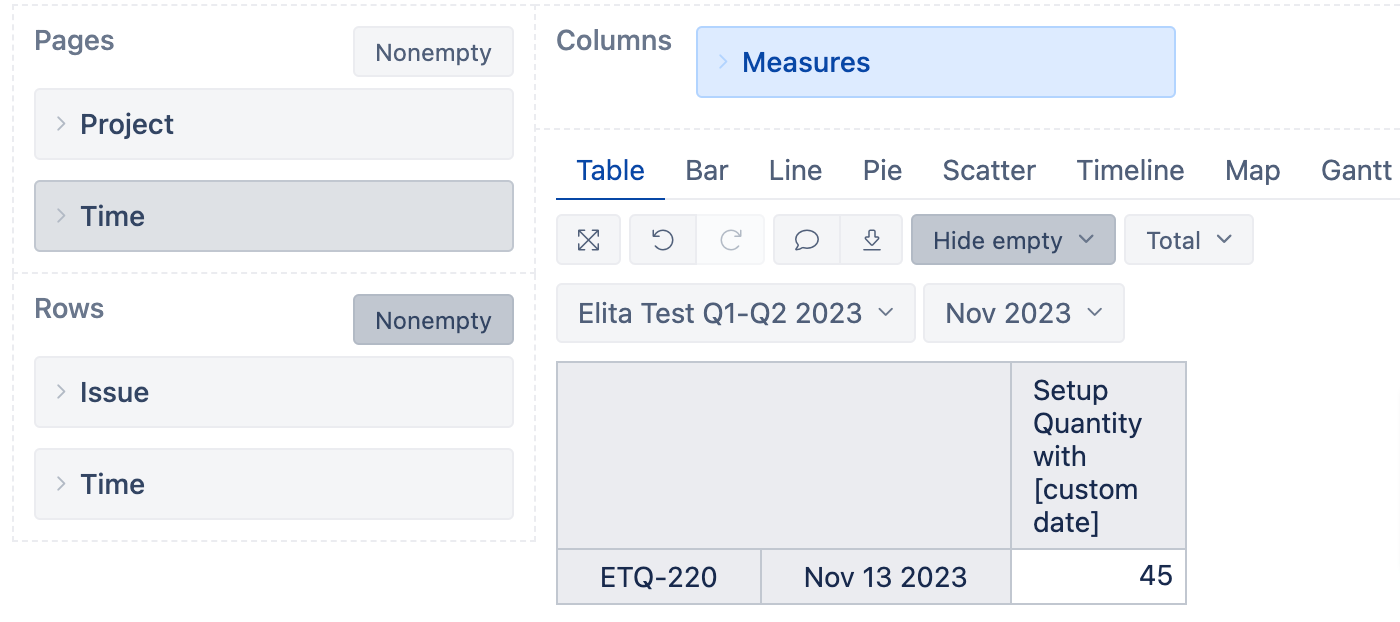Click the comment speech bubble icon

tap(806, 240)
